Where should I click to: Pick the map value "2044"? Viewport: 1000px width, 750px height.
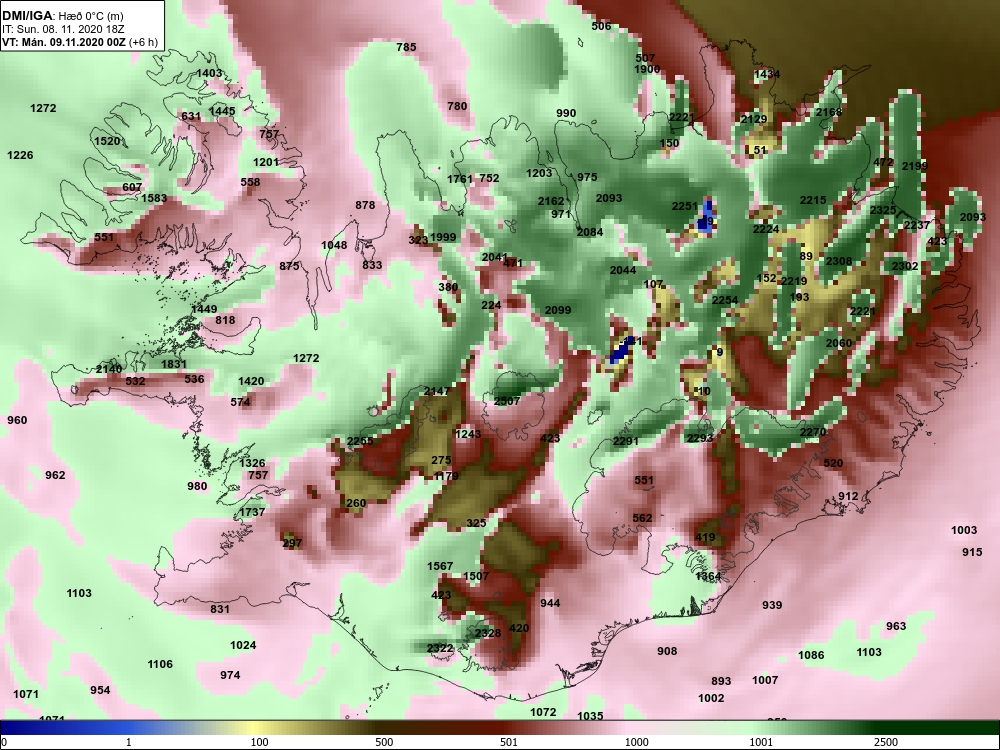tap(623, 270)
